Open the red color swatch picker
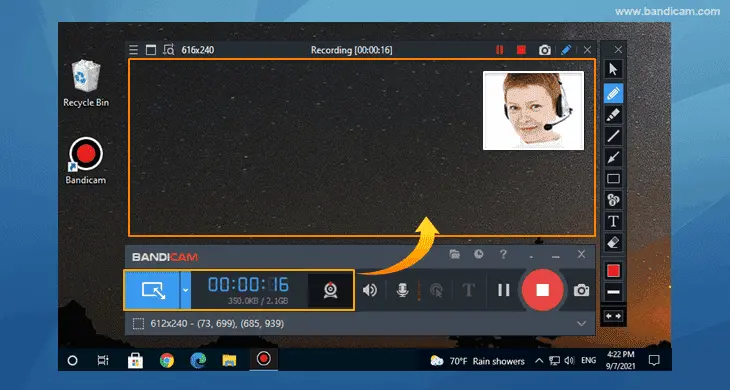This screenshot has height=390, width=730. coord(613,271)
